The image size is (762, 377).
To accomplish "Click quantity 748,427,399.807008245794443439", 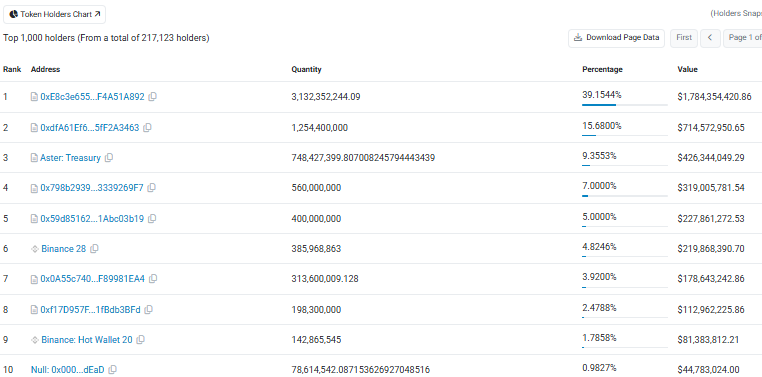I will [x=363, y=158].
